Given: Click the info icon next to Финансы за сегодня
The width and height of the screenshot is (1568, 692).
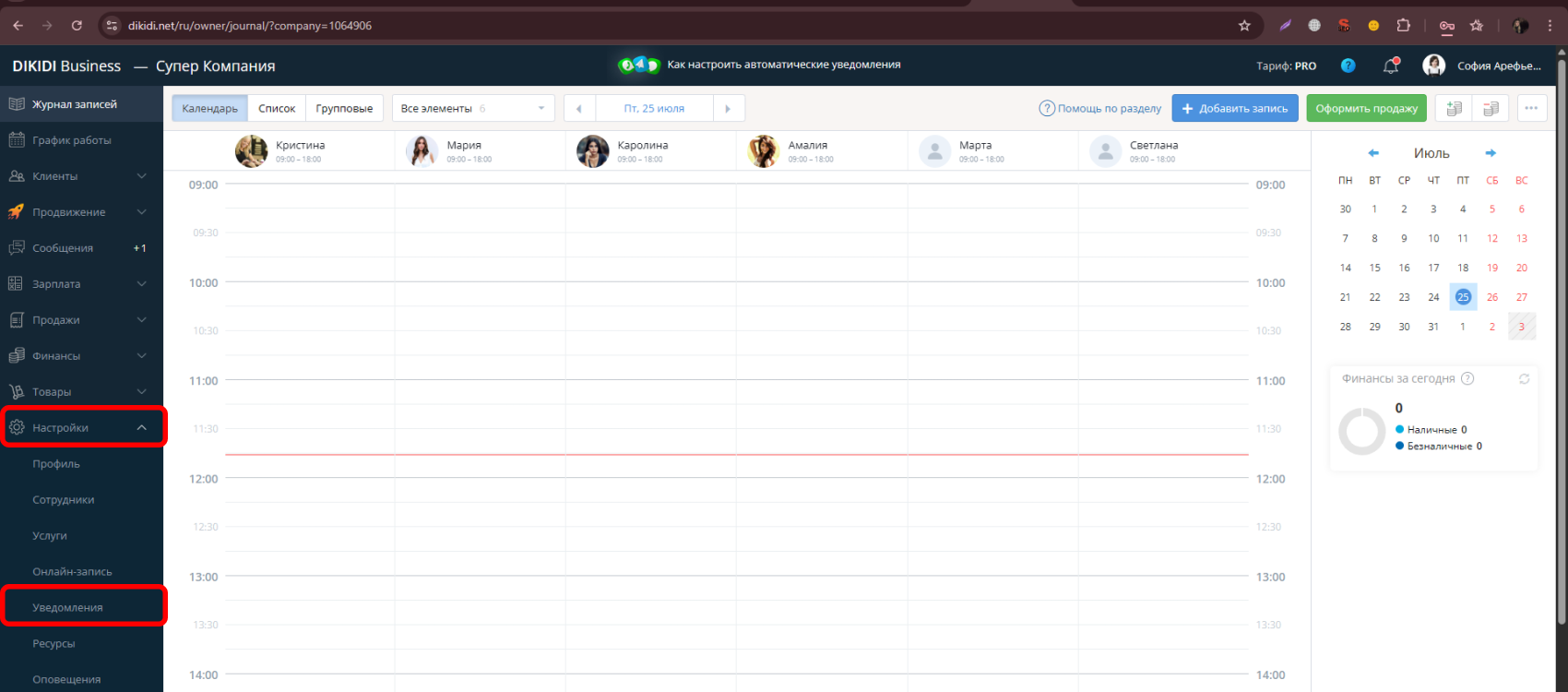Looking at the screenshot, I should pyautogui.click(x=1467, y=378).
